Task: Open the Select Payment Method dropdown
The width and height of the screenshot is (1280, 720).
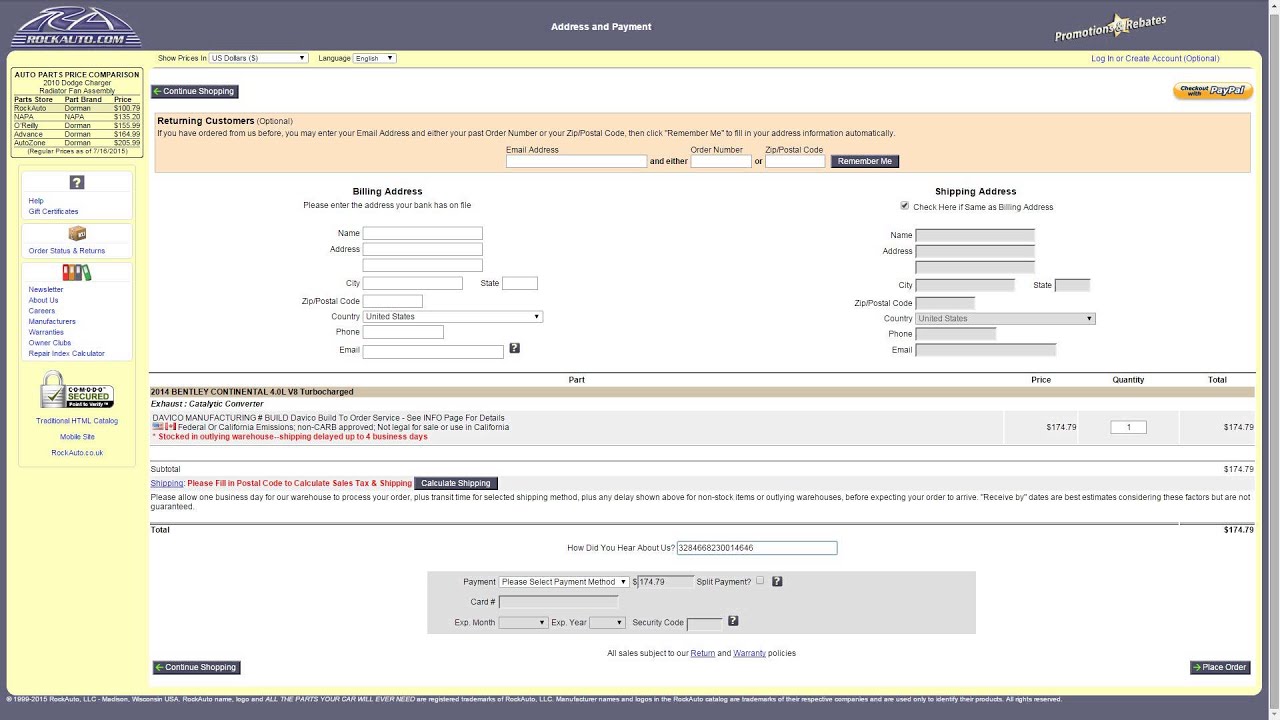Action: pyautogui.click(x=564, y=581)
